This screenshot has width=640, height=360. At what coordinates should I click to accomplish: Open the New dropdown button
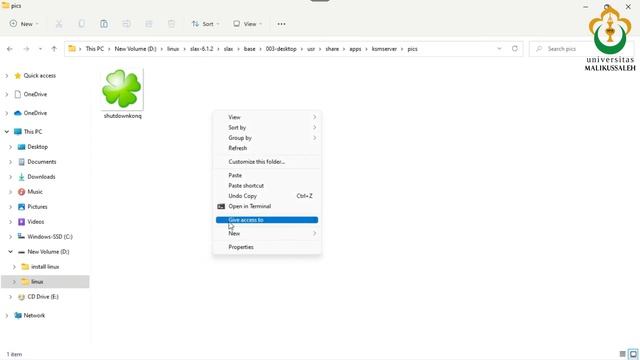[24, 24]
